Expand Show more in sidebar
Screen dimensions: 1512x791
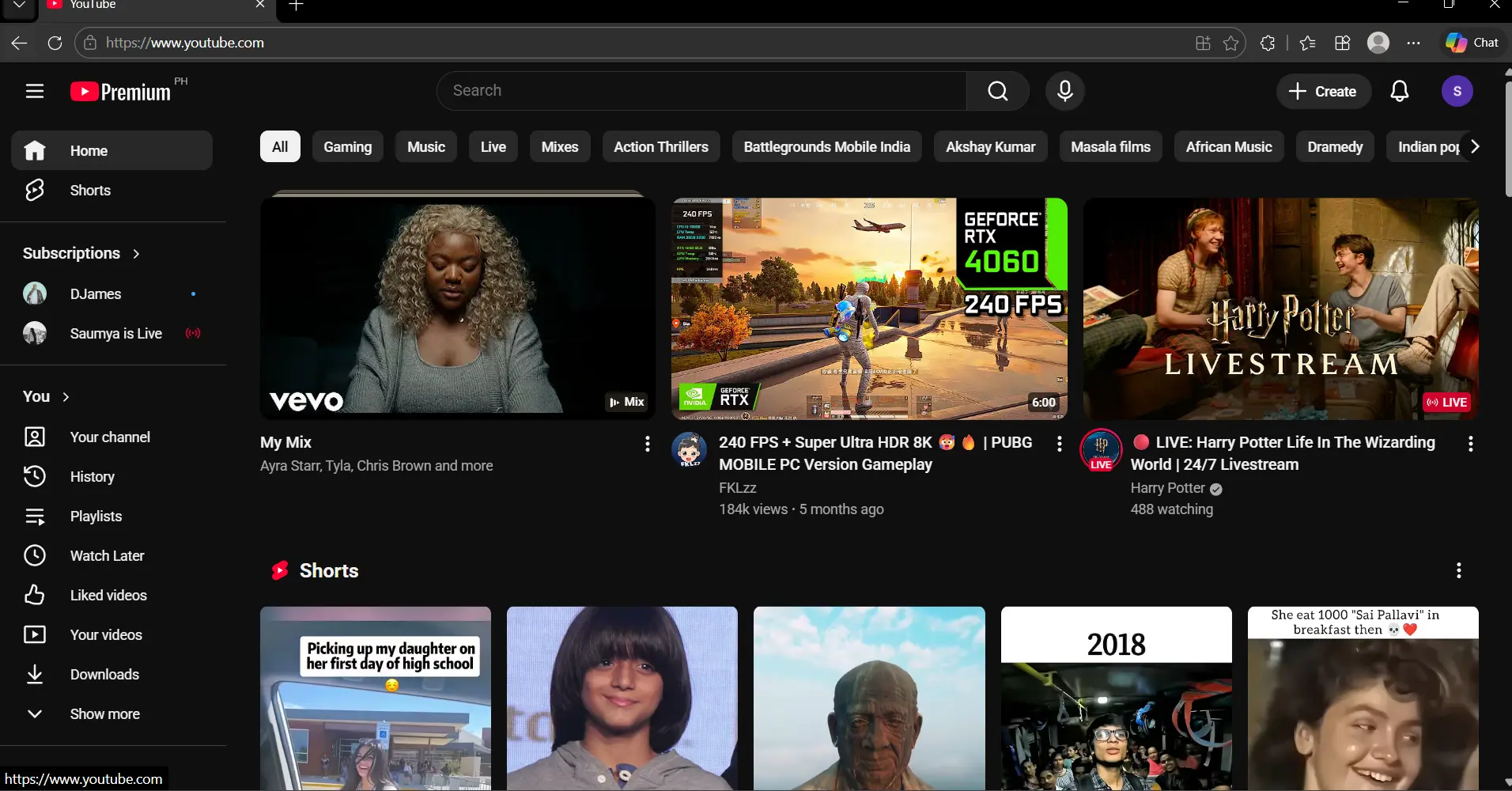click(x=112, y=713)
